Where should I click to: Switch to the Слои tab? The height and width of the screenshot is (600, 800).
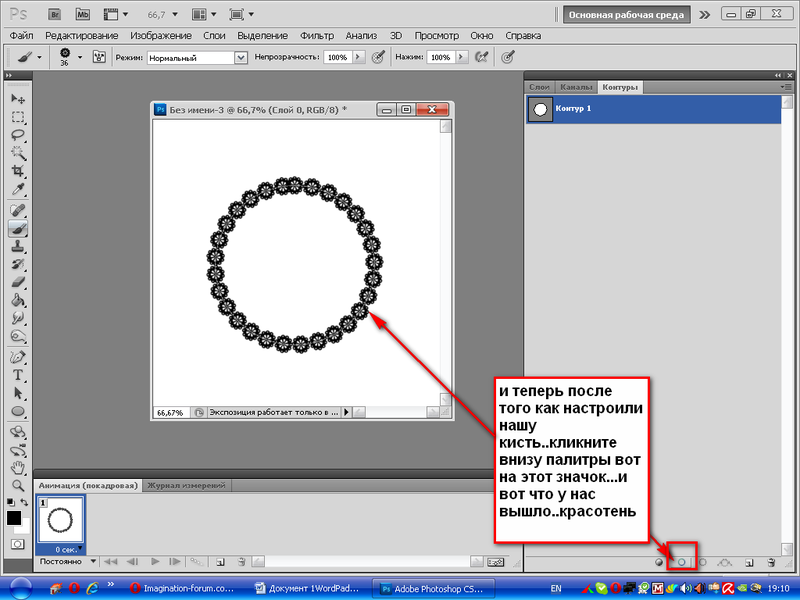click(x=539, y=87)
